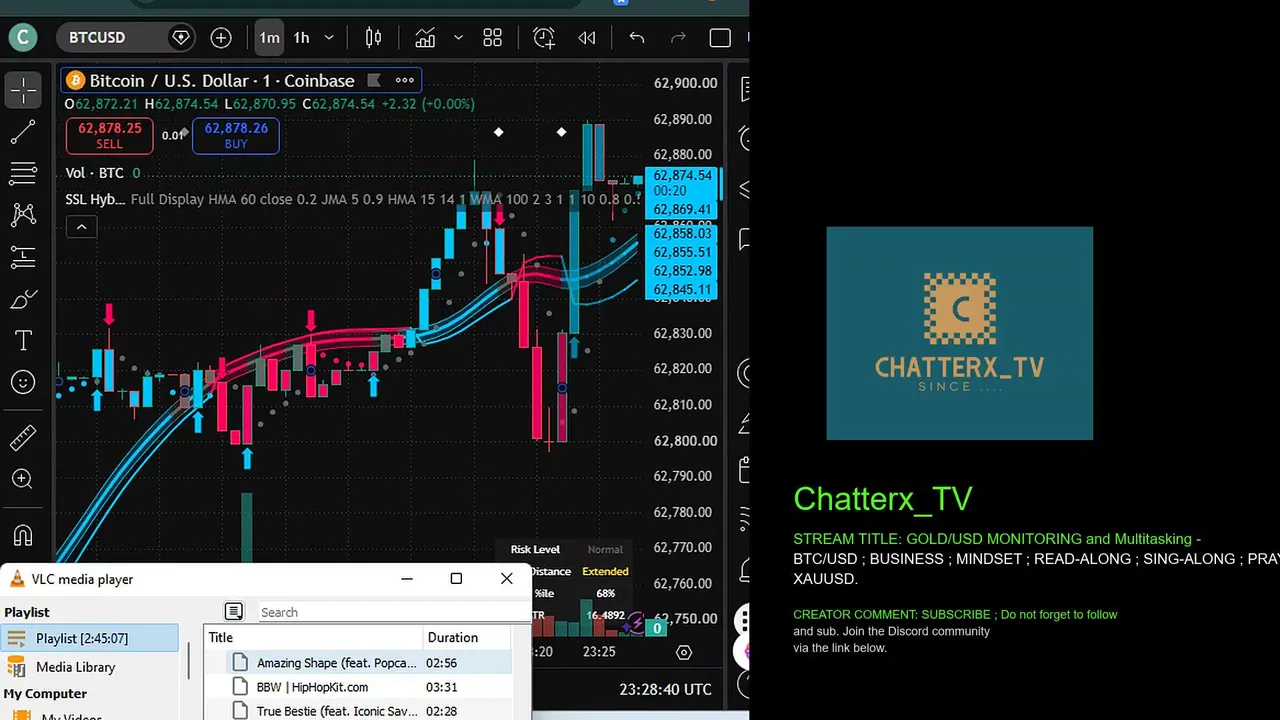The width and height of the screenshot is (1280, 720).
Task: Click the 62,800.00 price scale label
Action: click(685, 441)
